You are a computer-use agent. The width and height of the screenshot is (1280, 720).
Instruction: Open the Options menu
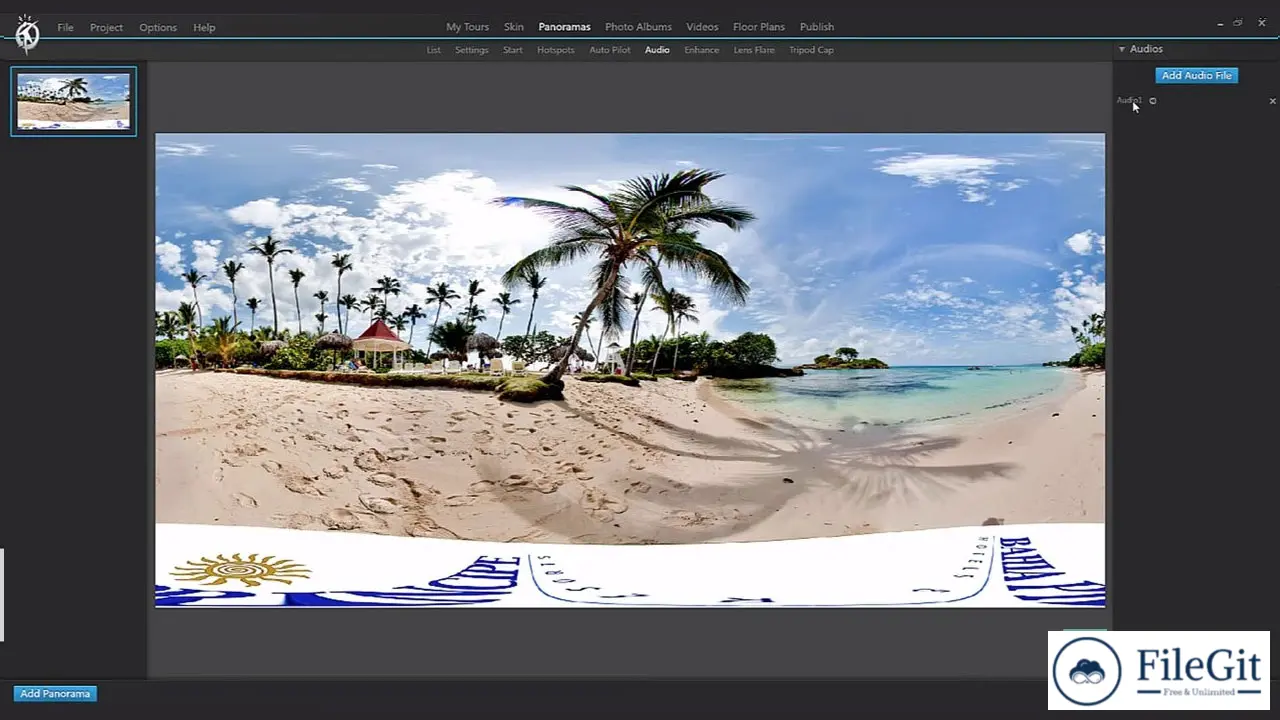pos(158,27)
